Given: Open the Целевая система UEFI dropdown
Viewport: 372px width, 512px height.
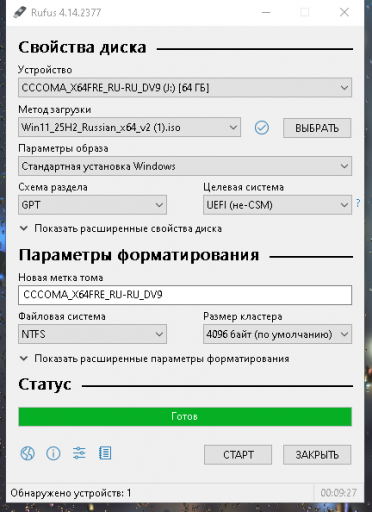Looking at the screenshot, I should tap(277, 205).
